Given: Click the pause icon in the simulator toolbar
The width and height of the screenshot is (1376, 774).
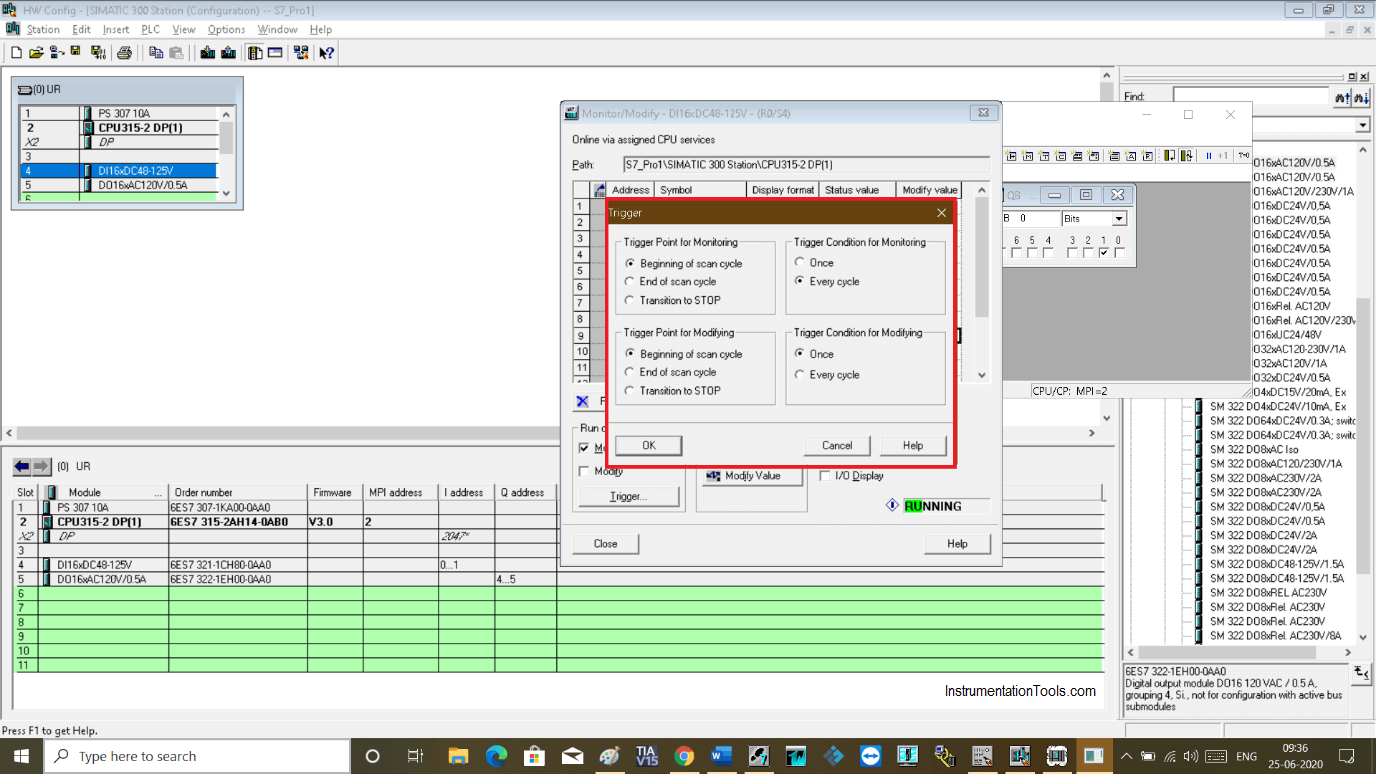Looking at the screenshot, I should click(1208, 156).
